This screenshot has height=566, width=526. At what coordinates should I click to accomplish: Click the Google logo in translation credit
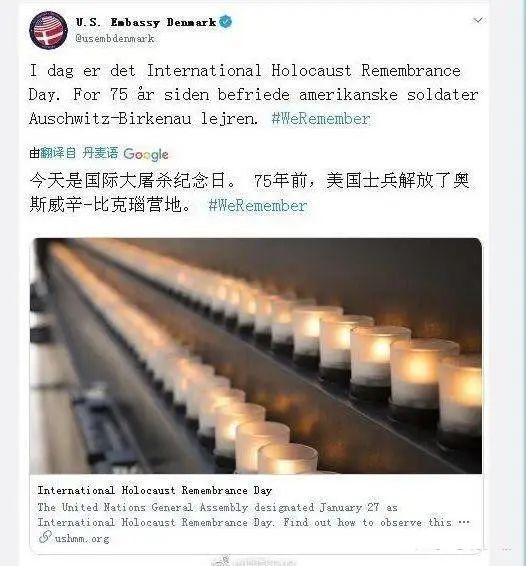[146, 154]
